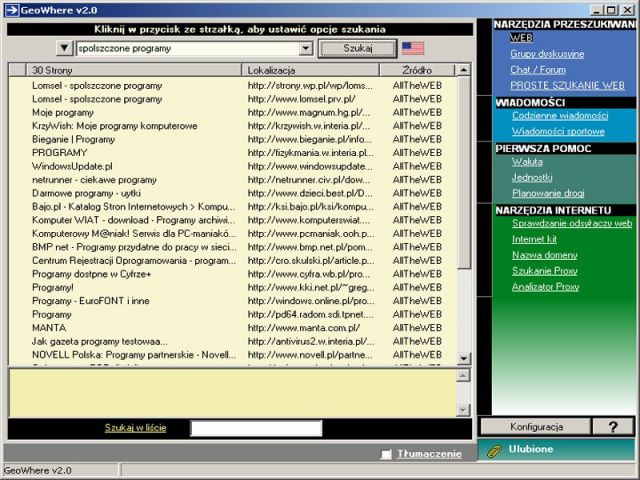Open Chat / Forum search
This screenshot has height=480, width=640.
click(x=538, y=70)
